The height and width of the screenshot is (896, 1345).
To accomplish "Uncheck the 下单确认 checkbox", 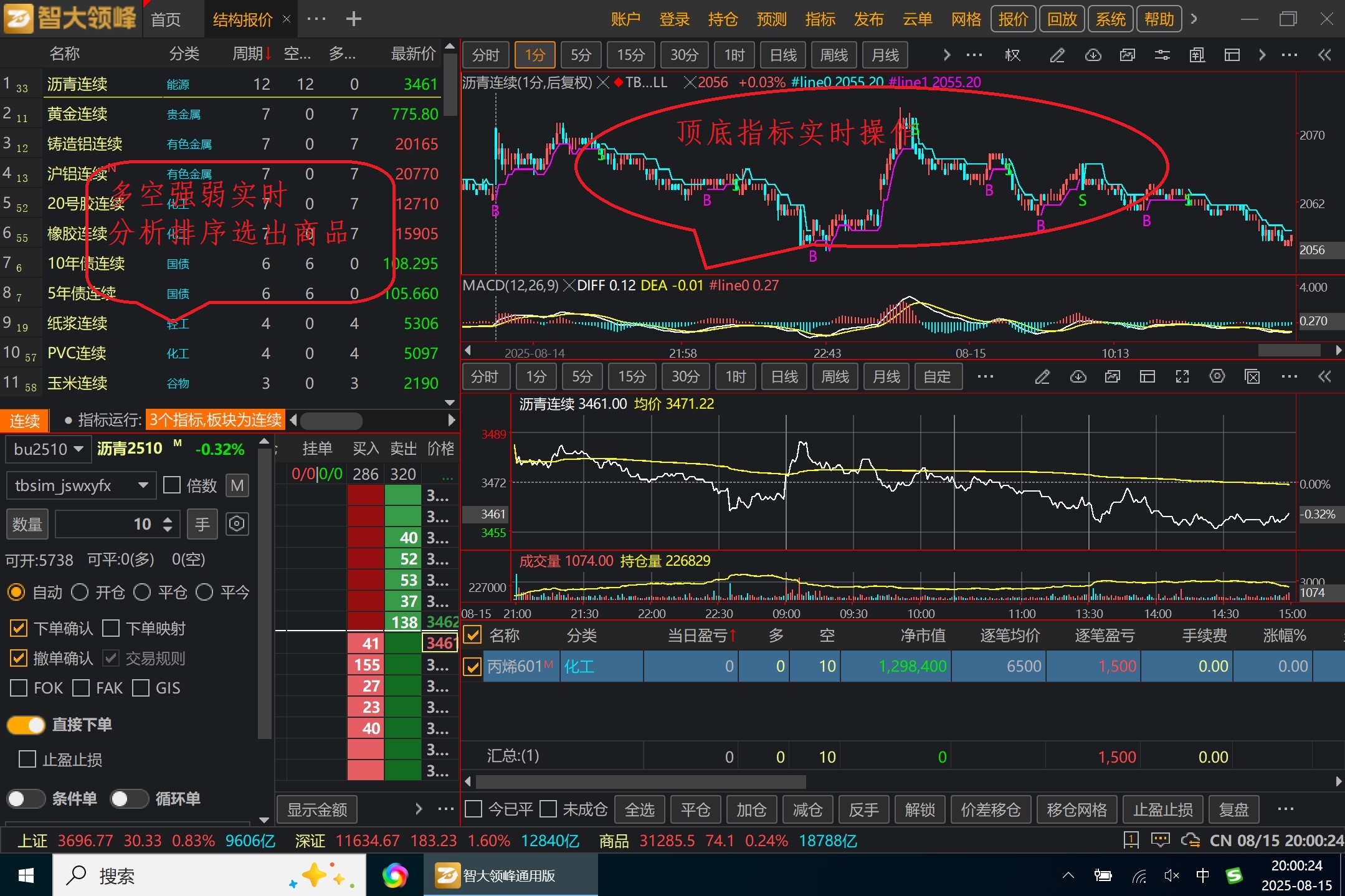I will [x=19, y=628].
